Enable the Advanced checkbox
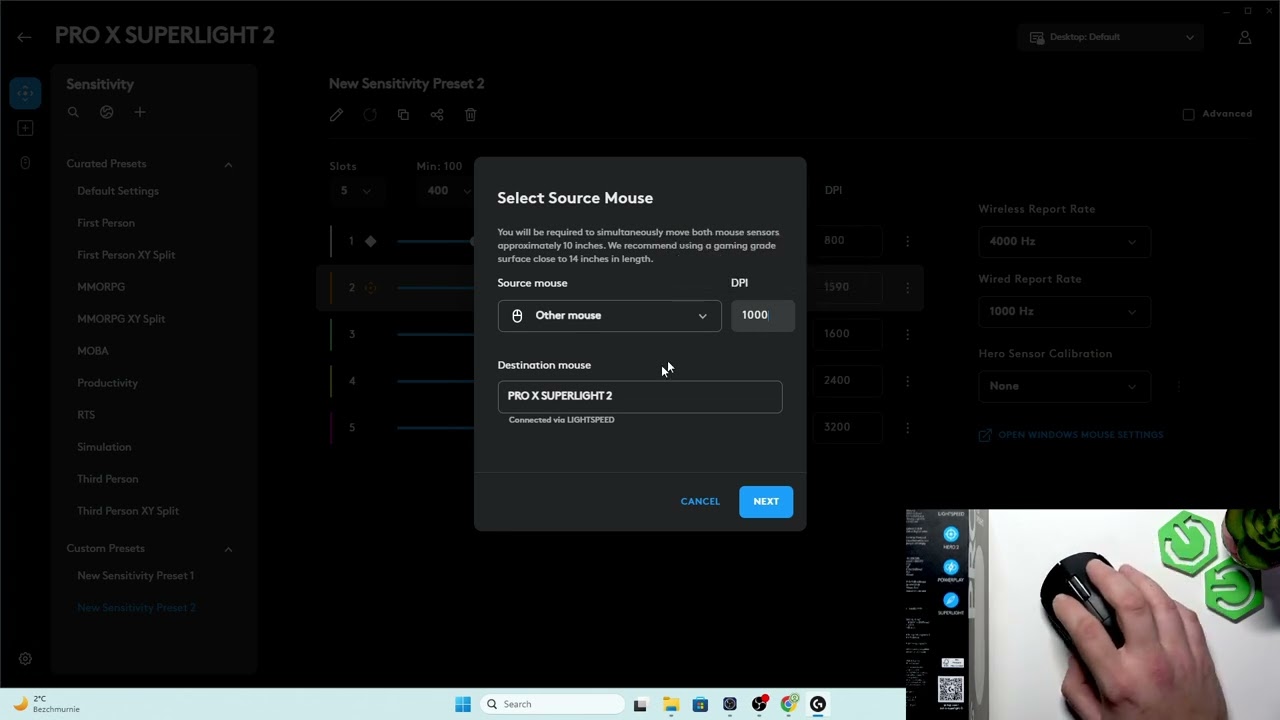1280x720 pixels. 1188,114
